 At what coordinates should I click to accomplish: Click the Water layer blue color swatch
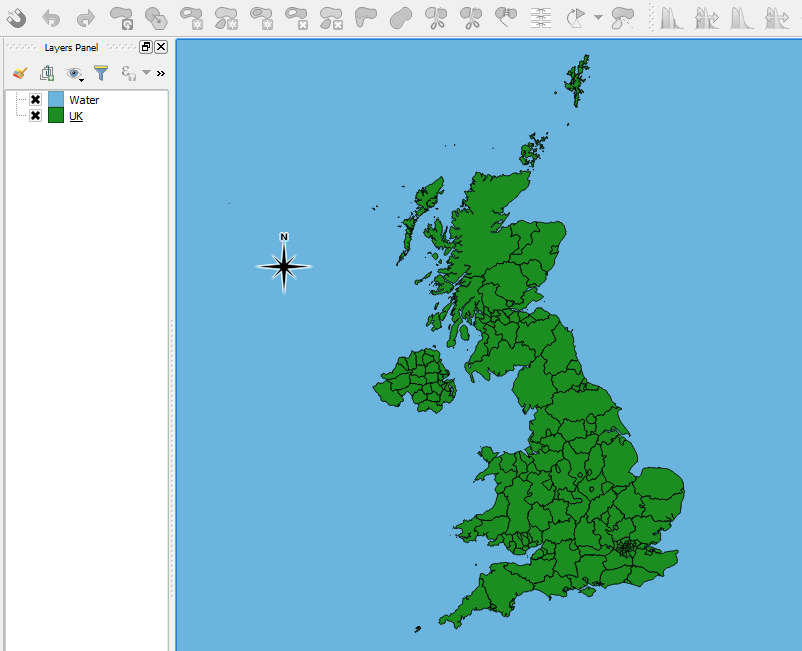click(55, 98)
